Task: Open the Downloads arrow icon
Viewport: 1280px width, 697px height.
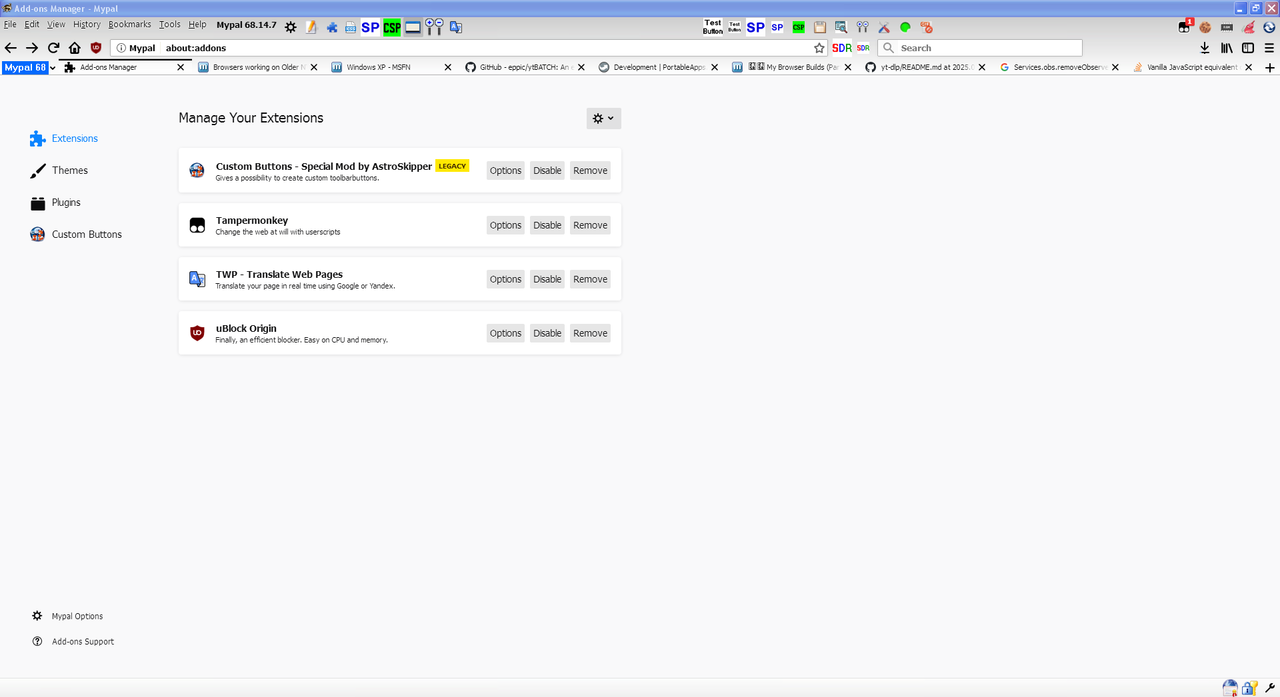Action: (1205, 47)
